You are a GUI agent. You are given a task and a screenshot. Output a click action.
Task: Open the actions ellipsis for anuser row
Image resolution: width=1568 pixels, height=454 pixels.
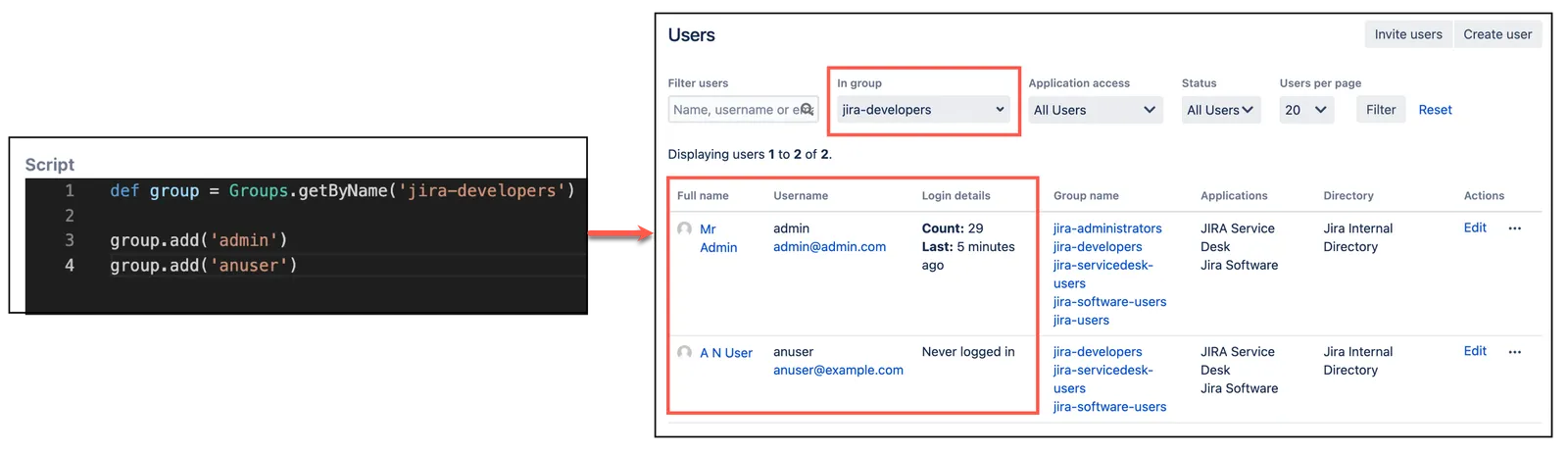click(1514, 352)
